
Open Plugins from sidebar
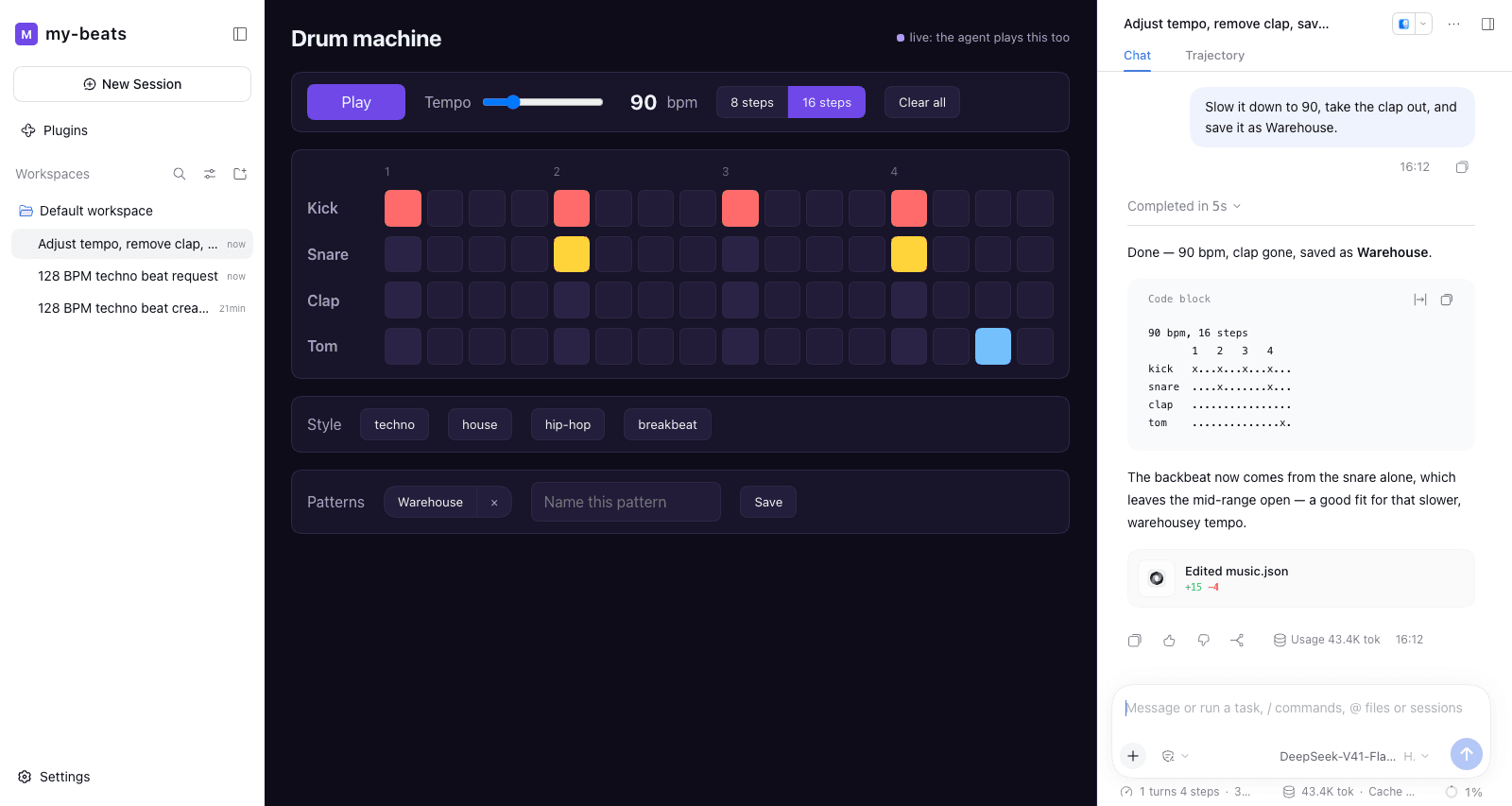(x=55, y=130)
